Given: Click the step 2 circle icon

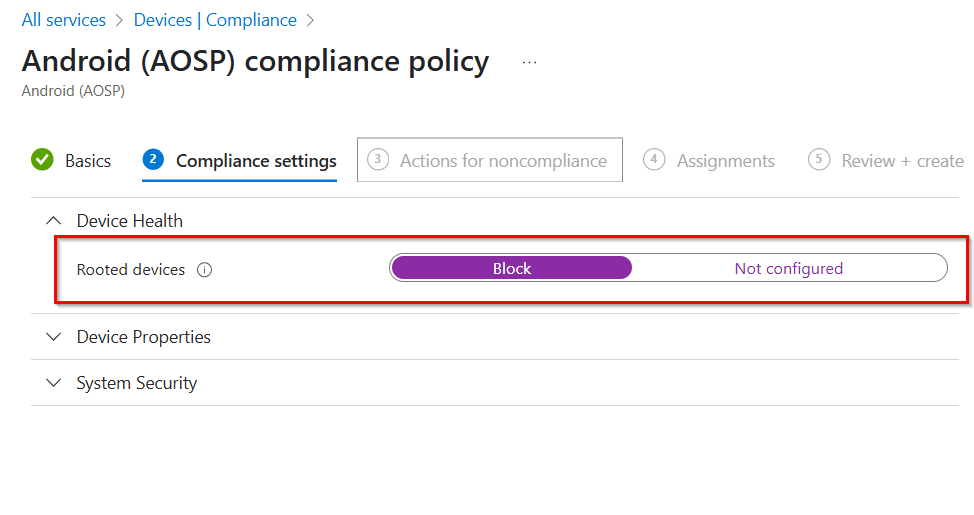Looking at the screenshot, I should 153,160.
